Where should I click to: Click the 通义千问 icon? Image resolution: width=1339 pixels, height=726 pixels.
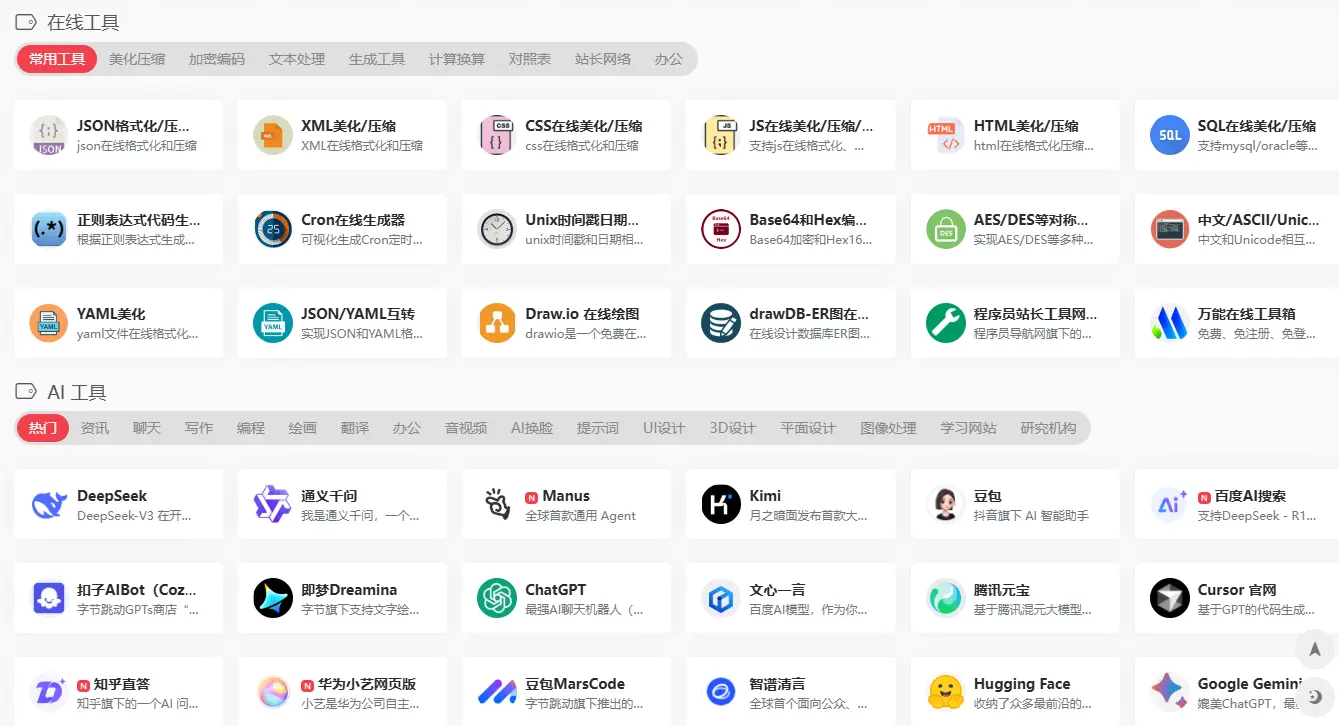point(273,505)
